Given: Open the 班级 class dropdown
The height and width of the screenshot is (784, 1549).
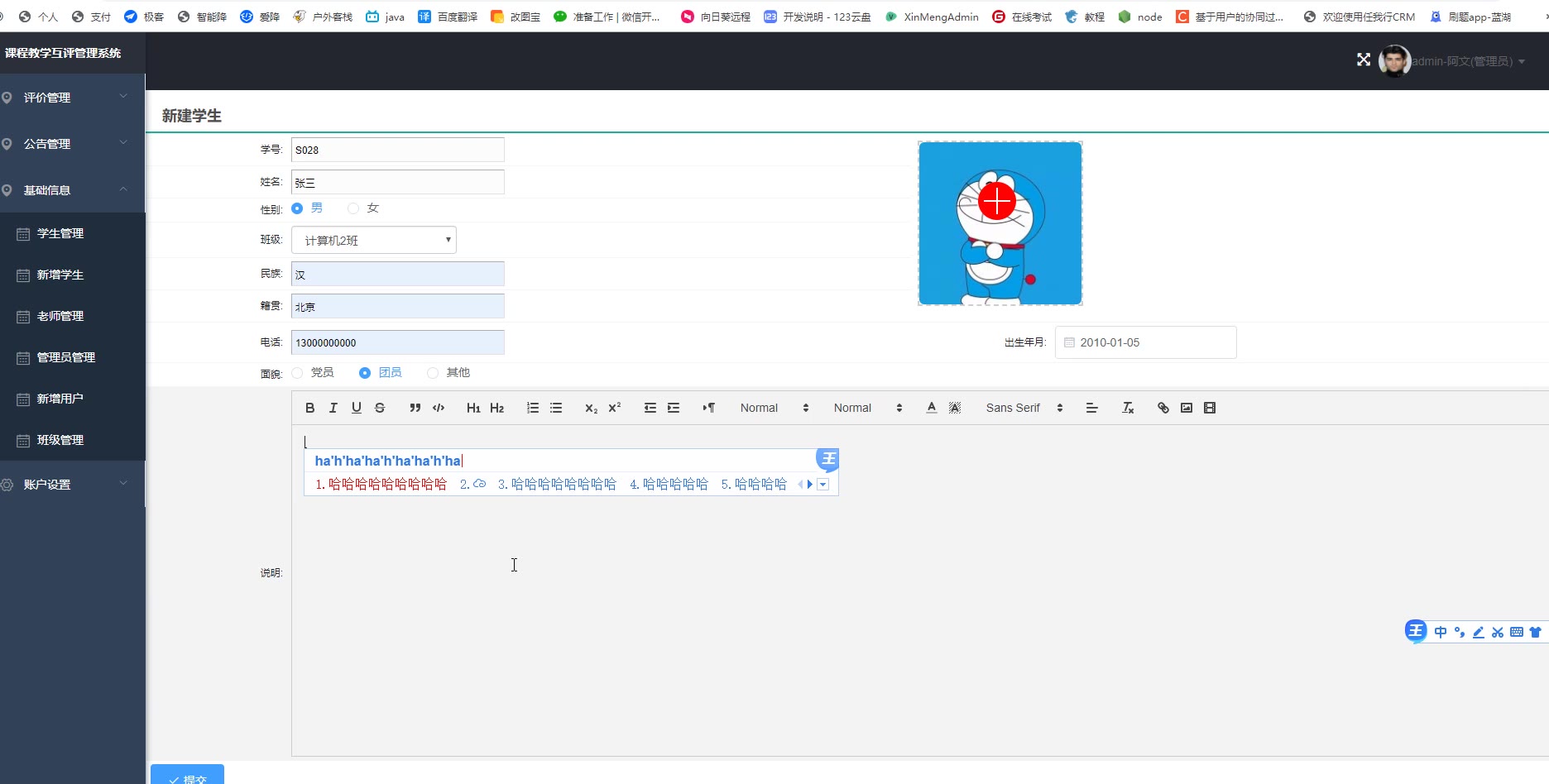Looking at the screenshot, I should pos(374,240).
